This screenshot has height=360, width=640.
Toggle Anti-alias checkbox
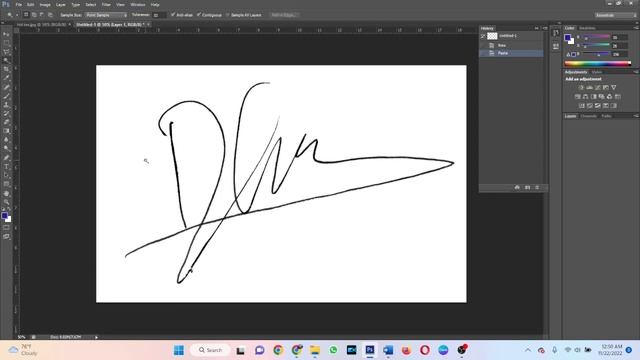pyautogui.click(x=173, y=15)
